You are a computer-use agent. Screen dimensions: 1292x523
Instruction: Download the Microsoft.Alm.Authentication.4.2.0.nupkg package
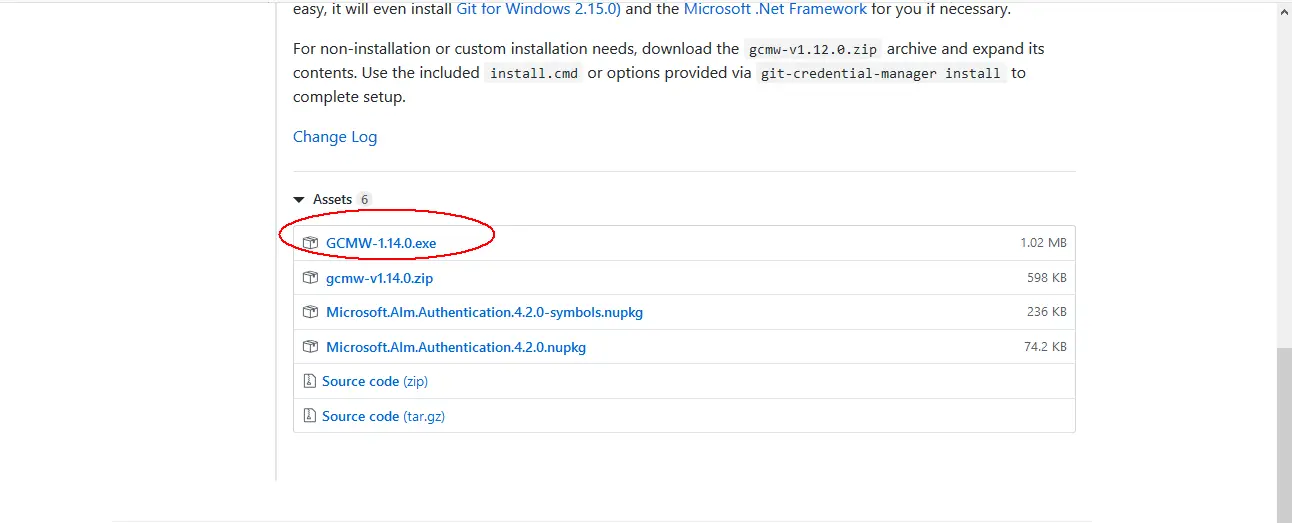click(456, 347)
